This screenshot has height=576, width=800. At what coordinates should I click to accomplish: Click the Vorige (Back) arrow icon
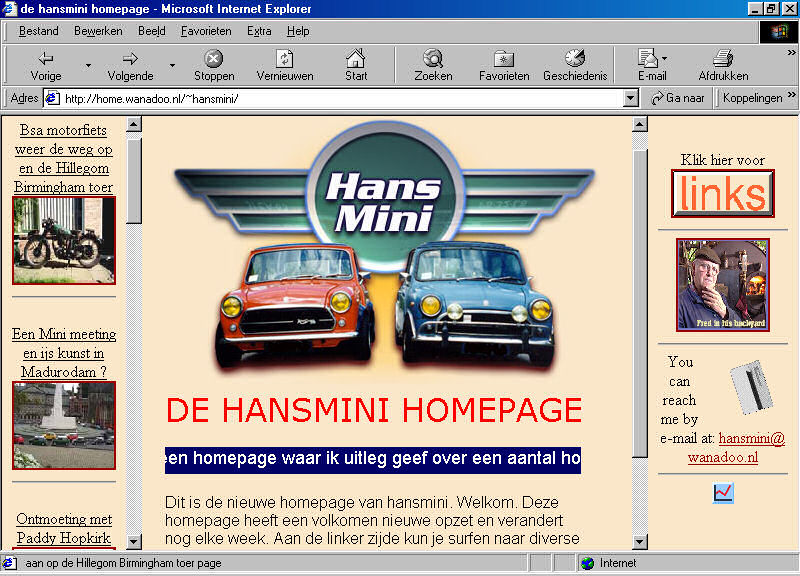[46, 59]
